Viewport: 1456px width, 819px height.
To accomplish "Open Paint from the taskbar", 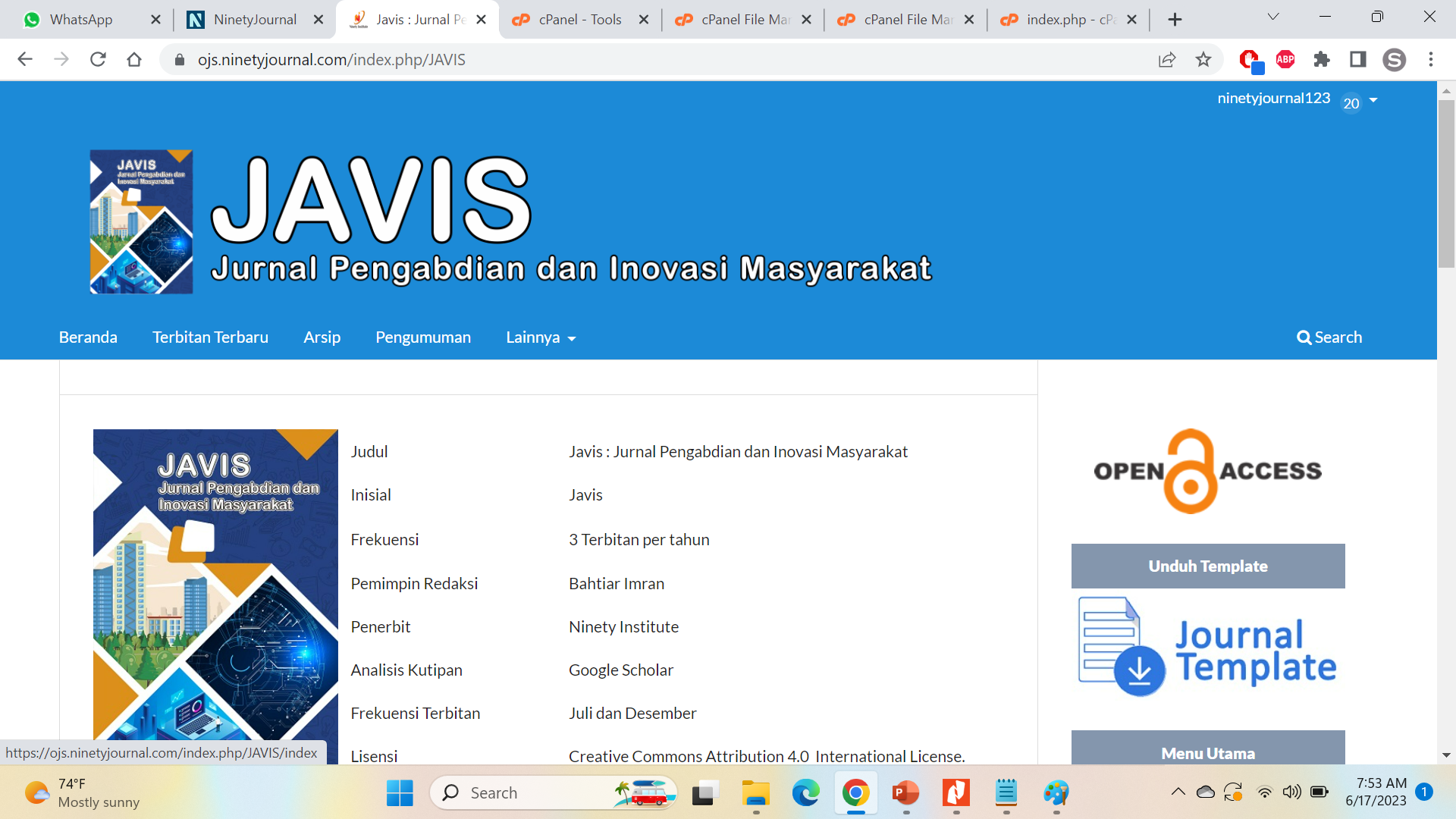I will click(x=1056, y=793).
